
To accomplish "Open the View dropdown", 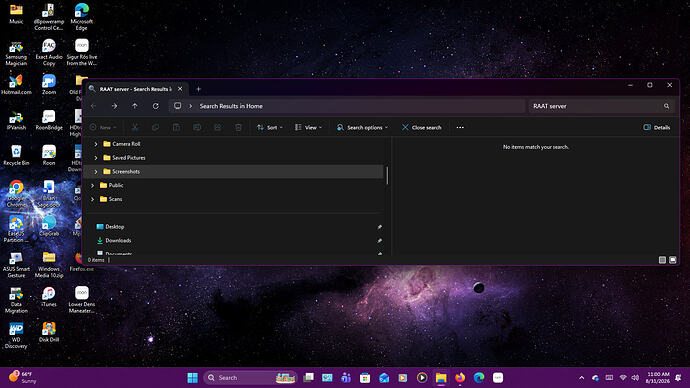I will 308,128.
